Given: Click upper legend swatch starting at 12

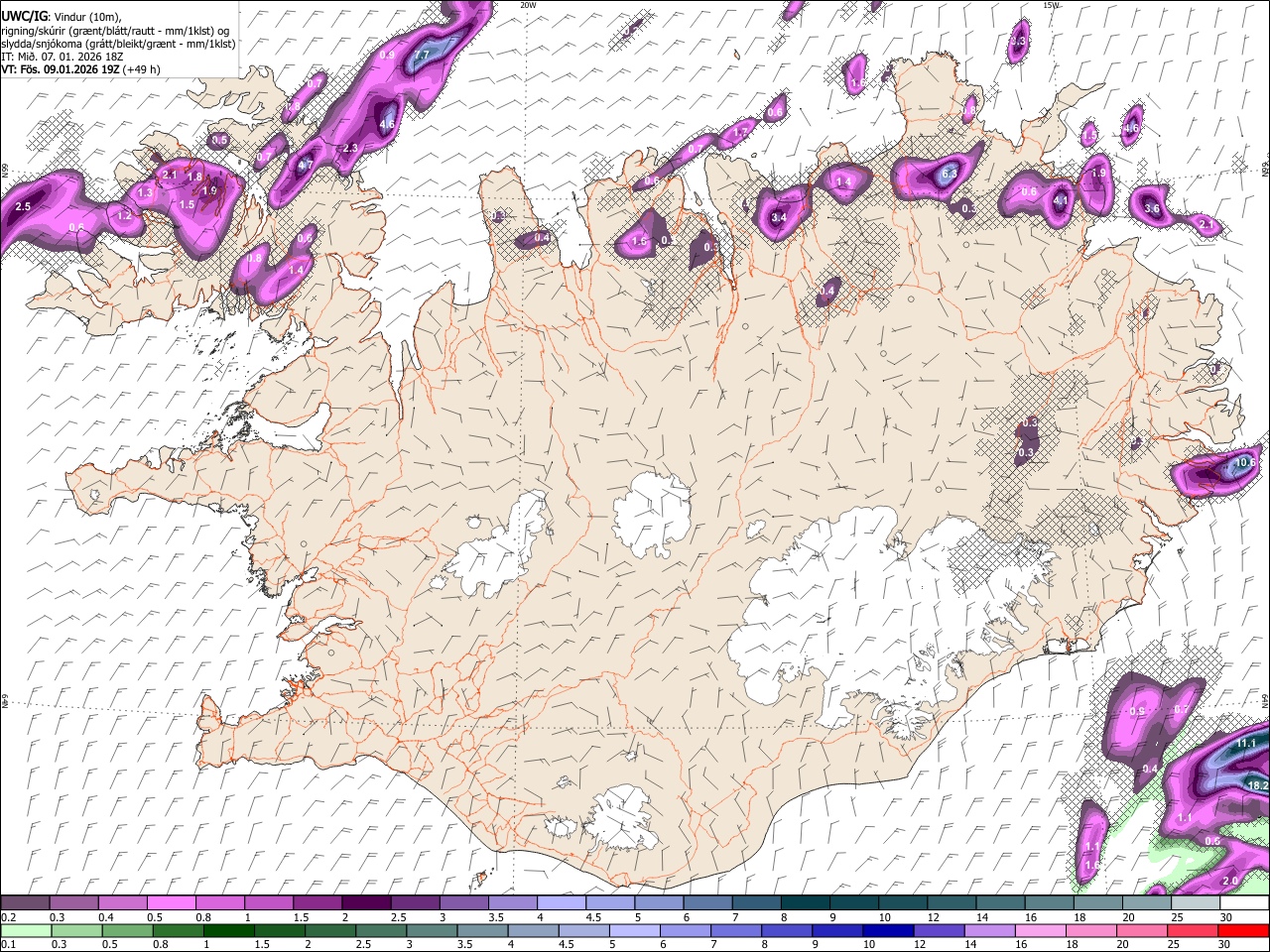Looking at the screenshot, I should pyautogui.click(x=951, y=903).
